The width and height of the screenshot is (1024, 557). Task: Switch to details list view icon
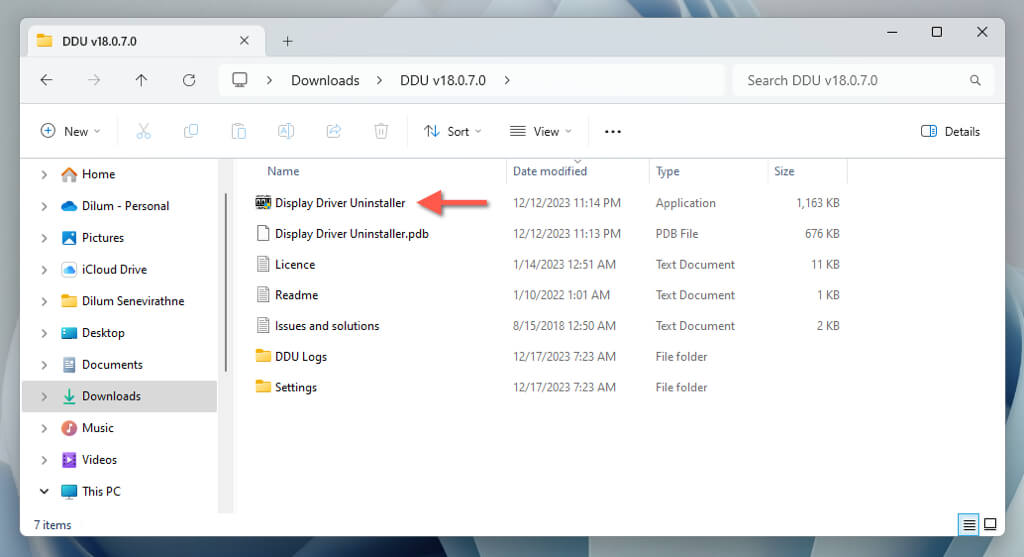968,524
